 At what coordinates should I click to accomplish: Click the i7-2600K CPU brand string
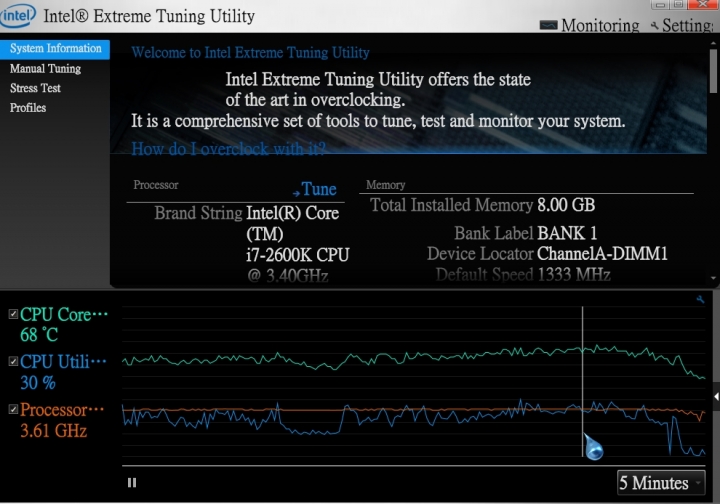pos(298,255)
